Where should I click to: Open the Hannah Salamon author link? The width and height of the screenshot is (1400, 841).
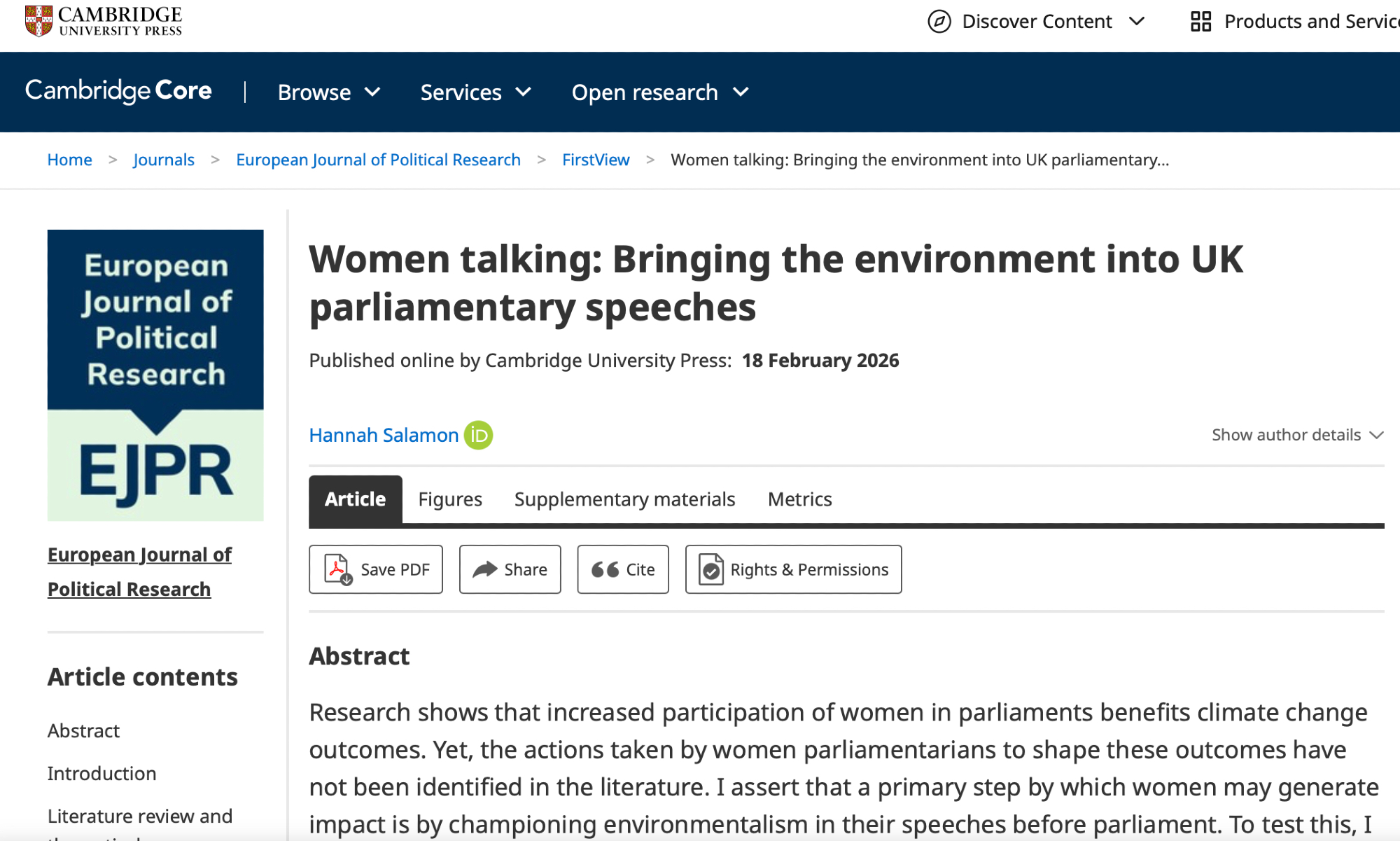coord(384,435)
